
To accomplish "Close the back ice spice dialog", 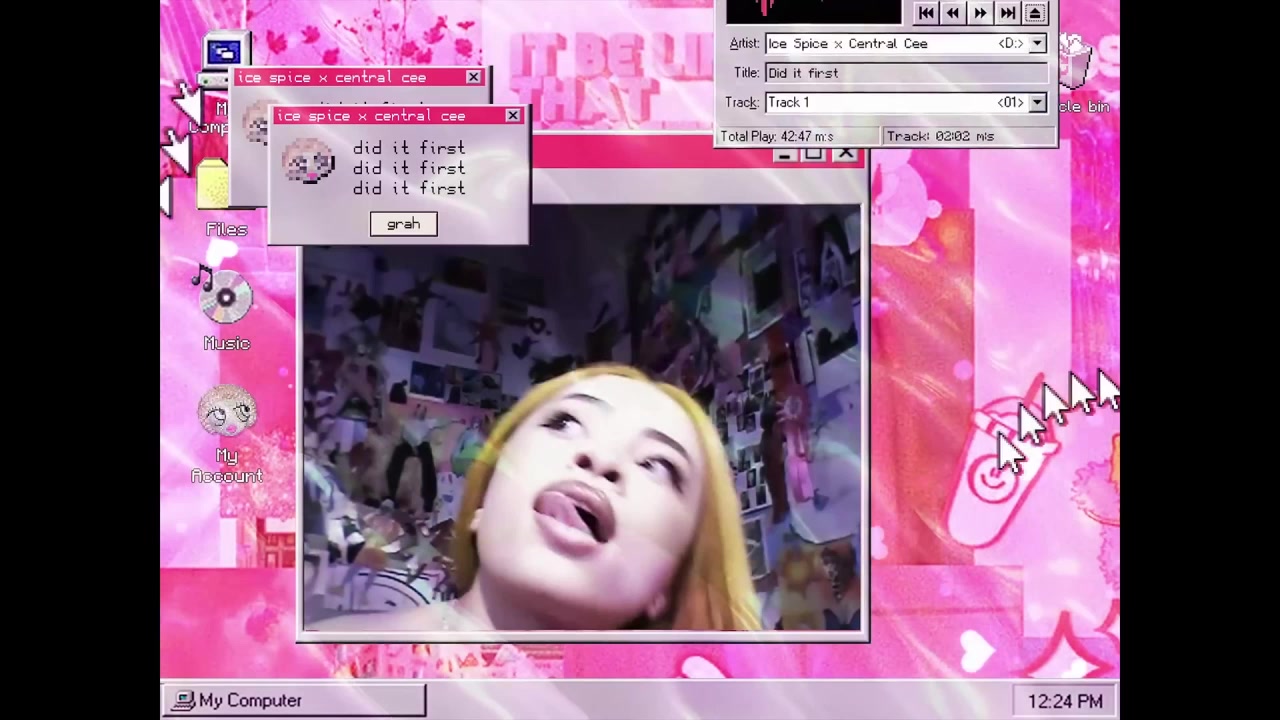I will click(x=473, y=77).
